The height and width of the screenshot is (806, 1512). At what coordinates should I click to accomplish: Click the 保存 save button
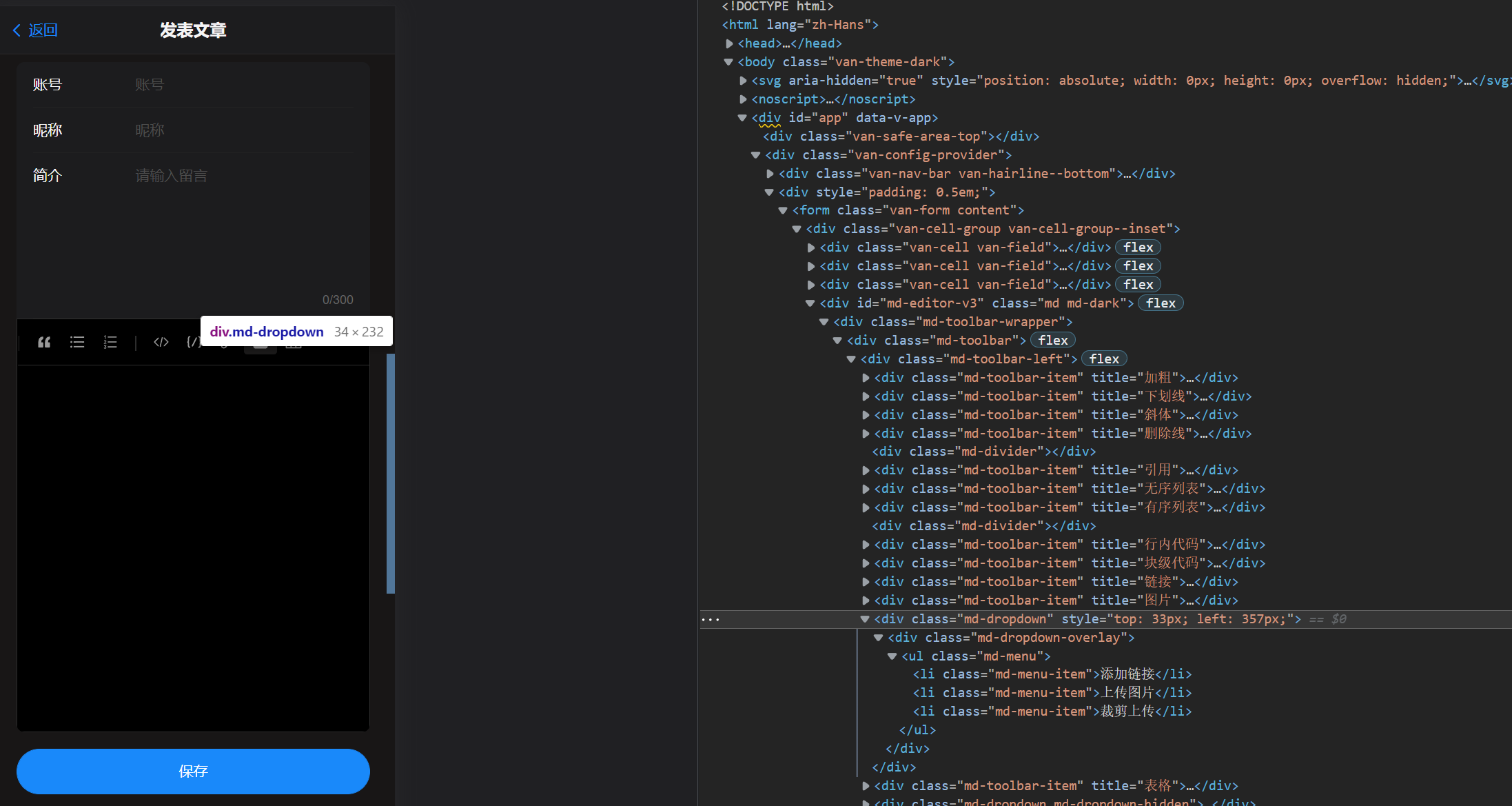coord(193,771)
